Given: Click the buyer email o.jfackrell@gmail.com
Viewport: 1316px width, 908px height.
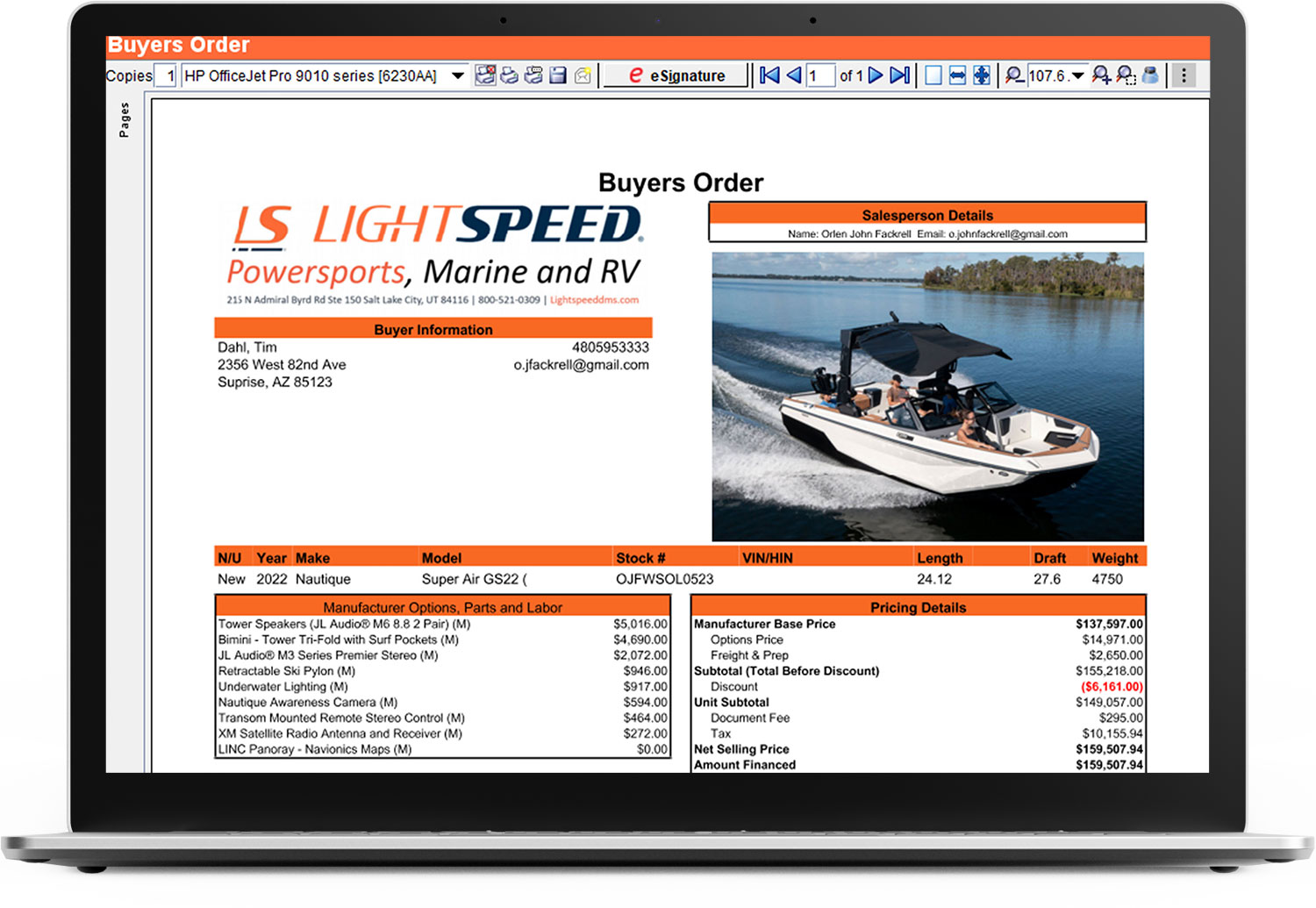Looking at the screenshot, I should (x=581, y=365).
